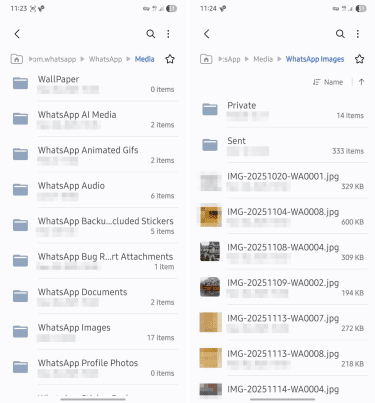Jump to truncated WhatsApp breadcrumb in right screen
375x403 pixels.
tap(230, 59)
